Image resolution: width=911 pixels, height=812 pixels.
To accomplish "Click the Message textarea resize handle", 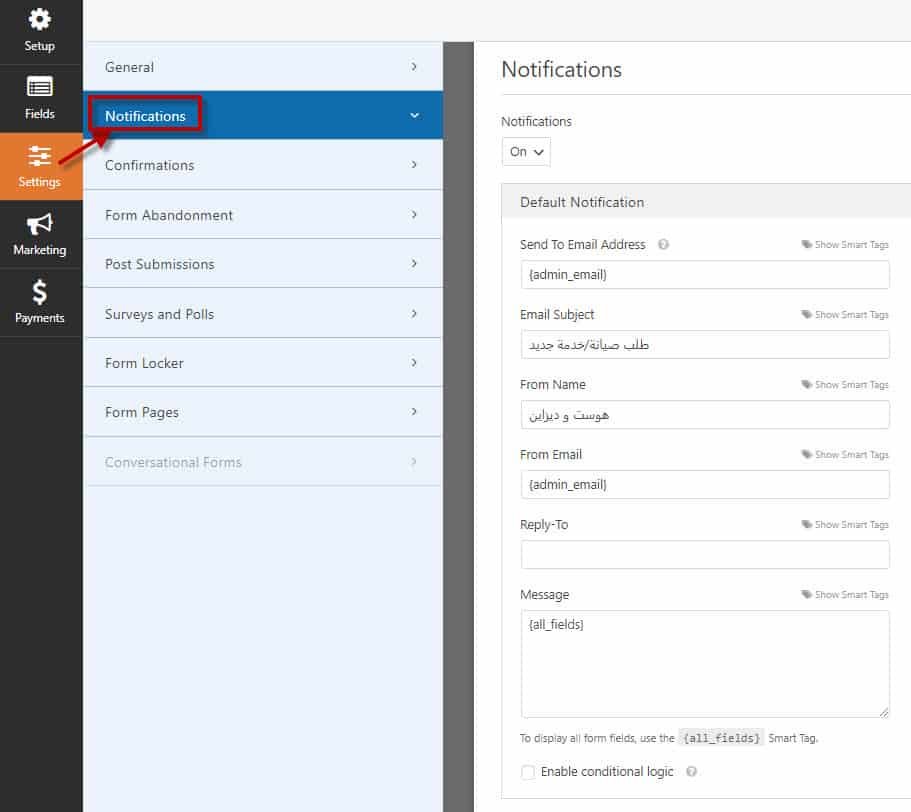I will tap(884, 712).
